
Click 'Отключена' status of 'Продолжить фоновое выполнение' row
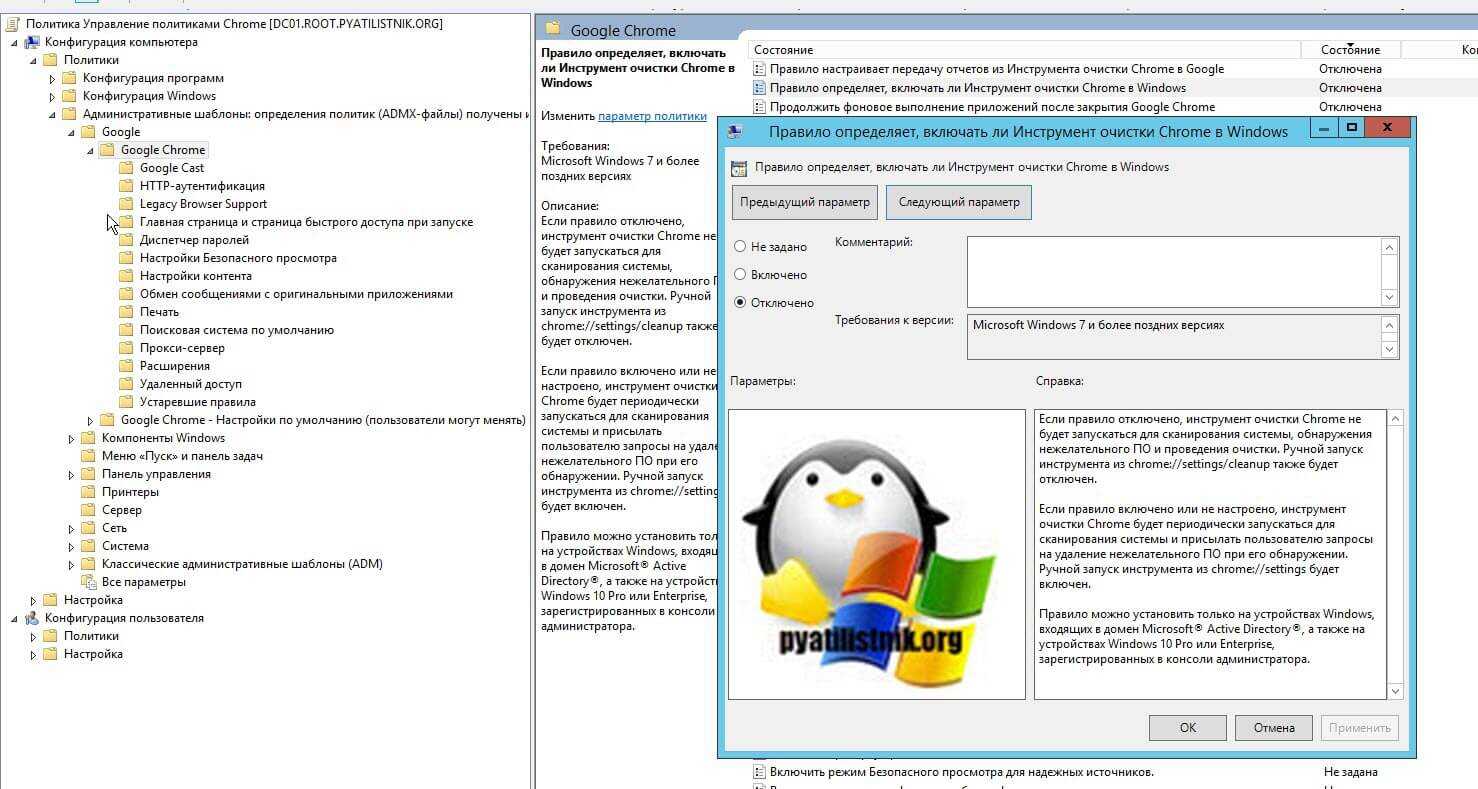1350,107
